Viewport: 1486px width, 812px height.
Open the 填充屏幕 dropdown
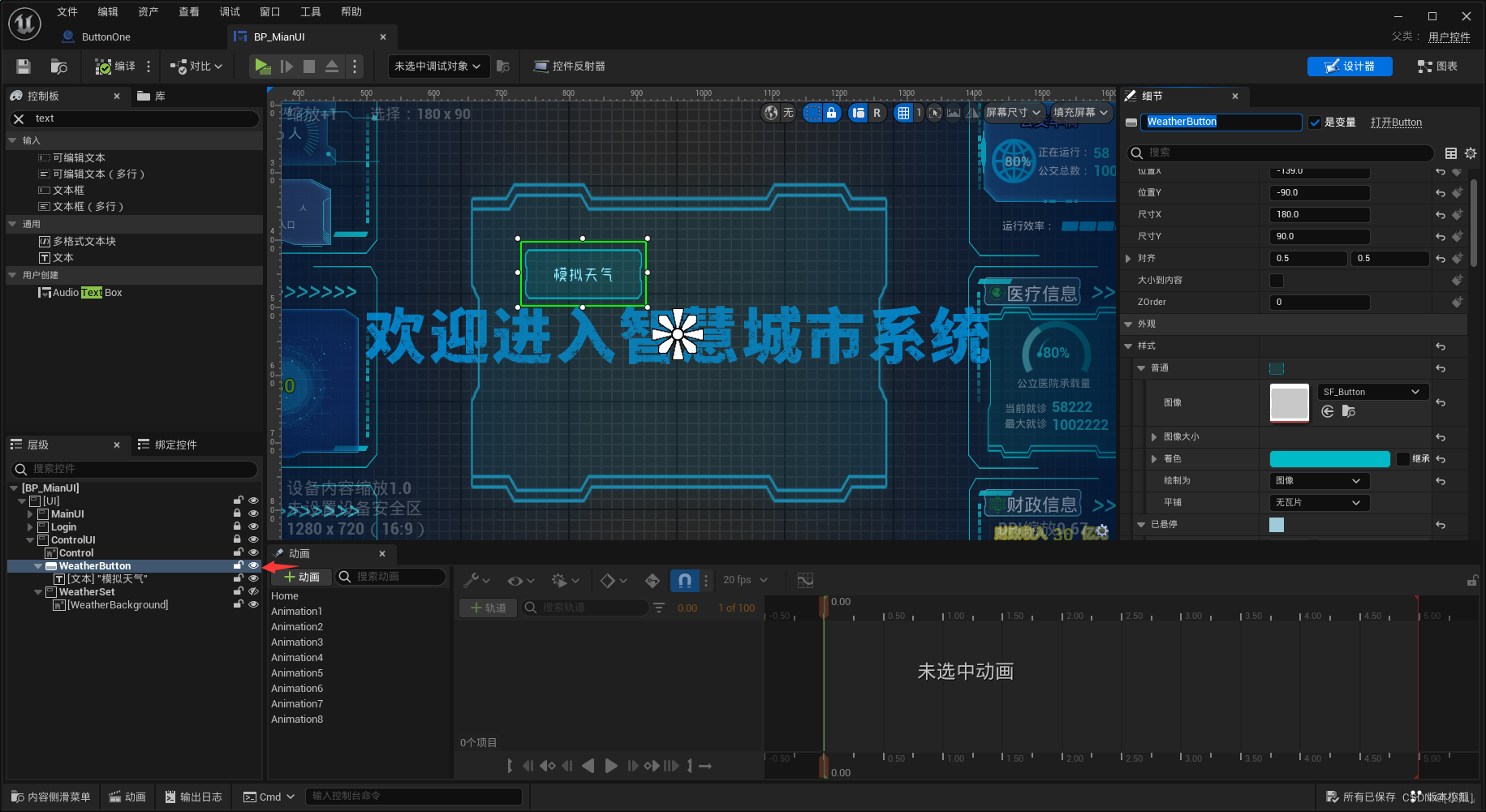pyautogui.click(x=1081, y=113)
